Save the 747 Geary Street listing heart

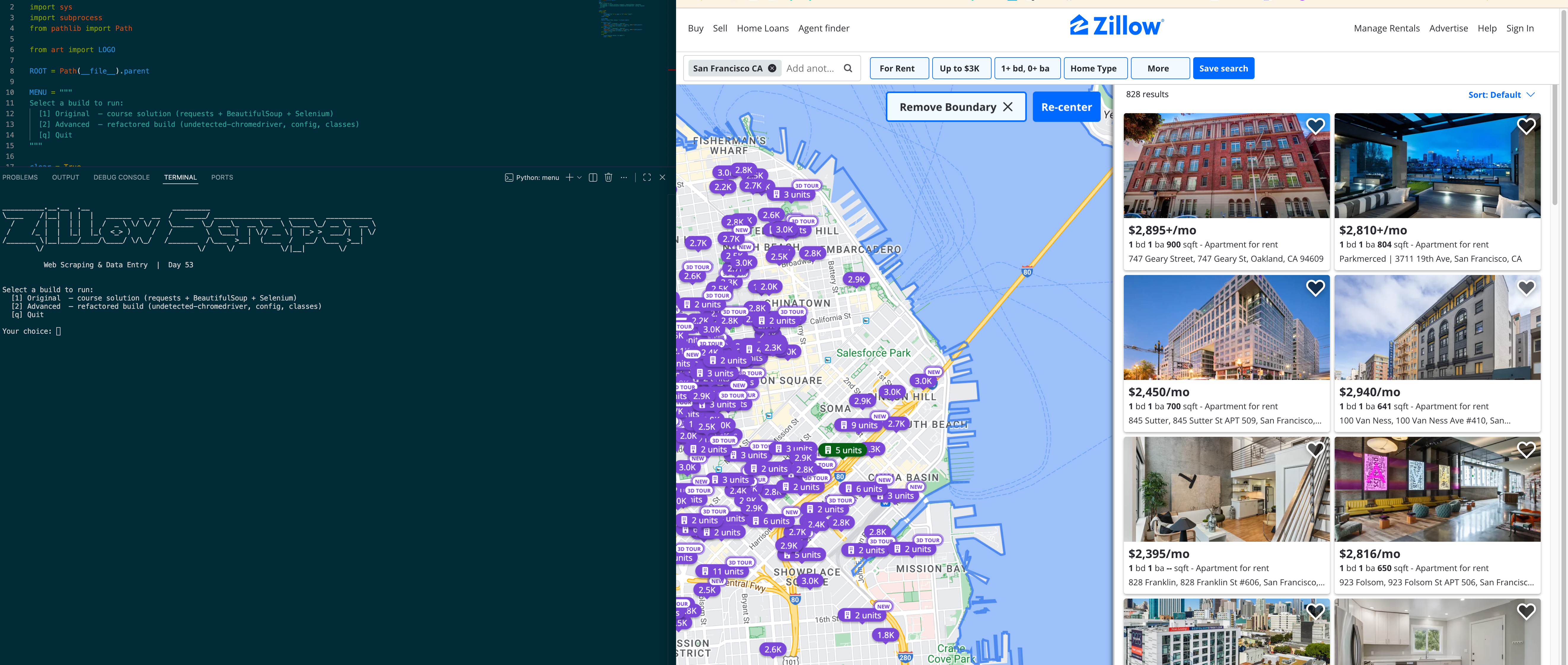click(x=1315, y=126)
